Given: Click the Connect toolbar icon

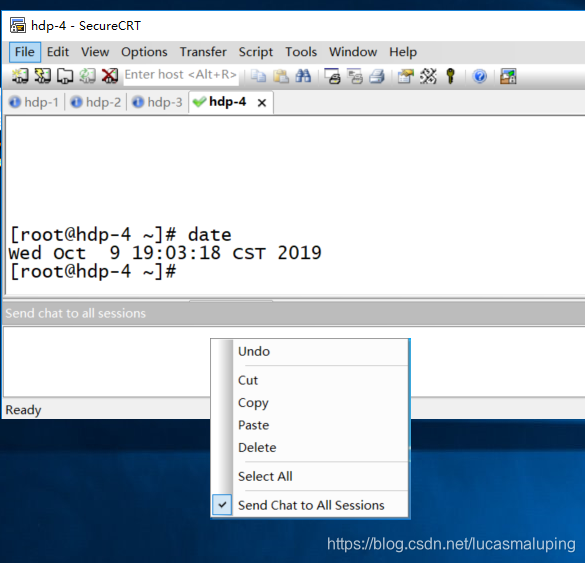Looking at the screenshot, I should click(20, 76).
